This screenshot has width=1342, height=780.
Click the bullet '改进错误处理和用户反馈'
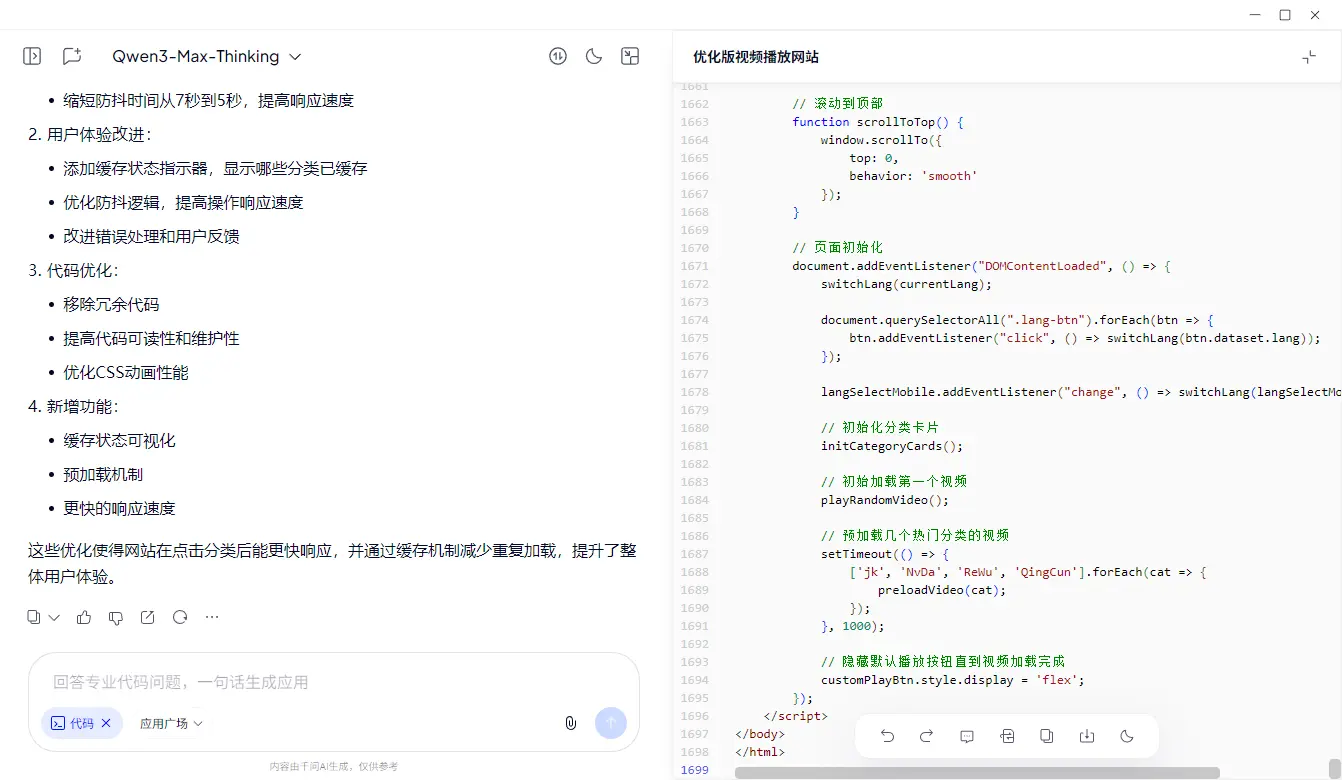151,237
